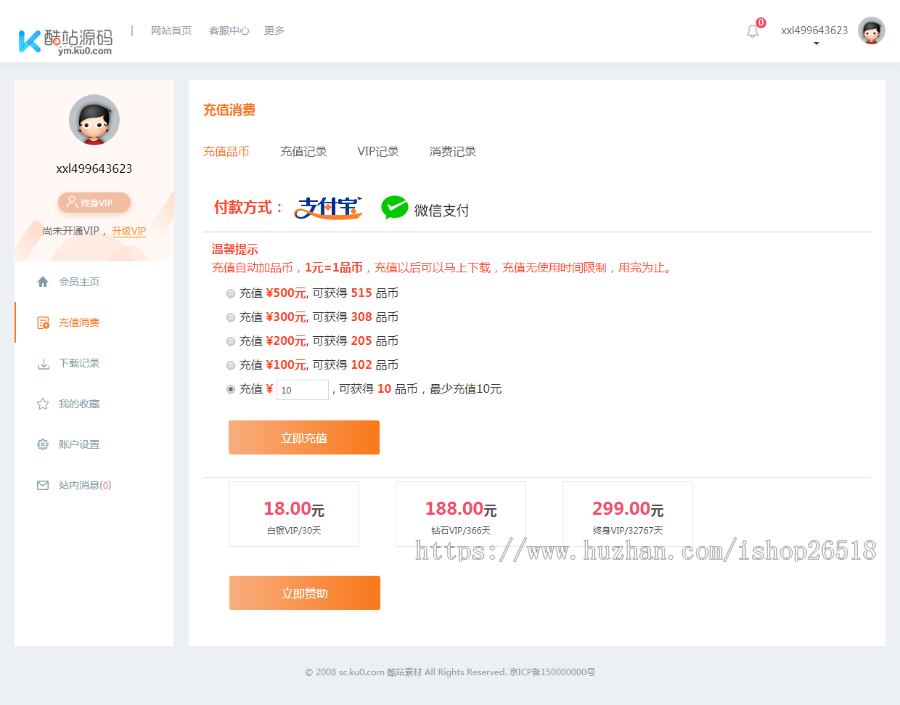Go to 网站首页 in top nav
The image size is (900, 705).
pyautogui.click(x=171, y=30)
